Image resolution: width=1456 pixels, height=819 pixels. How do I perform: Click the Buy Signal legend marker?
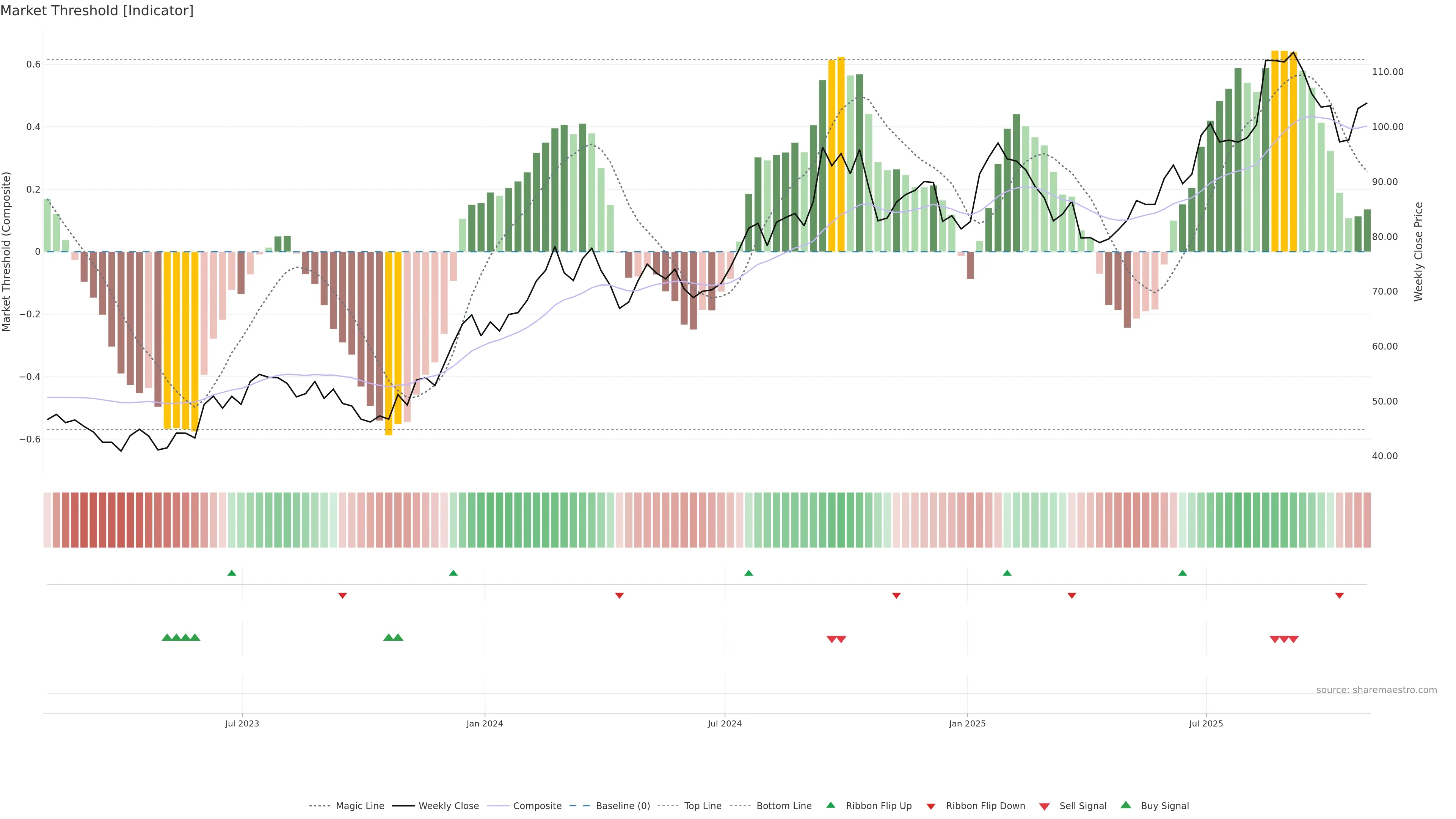(x=1125, y=805)
